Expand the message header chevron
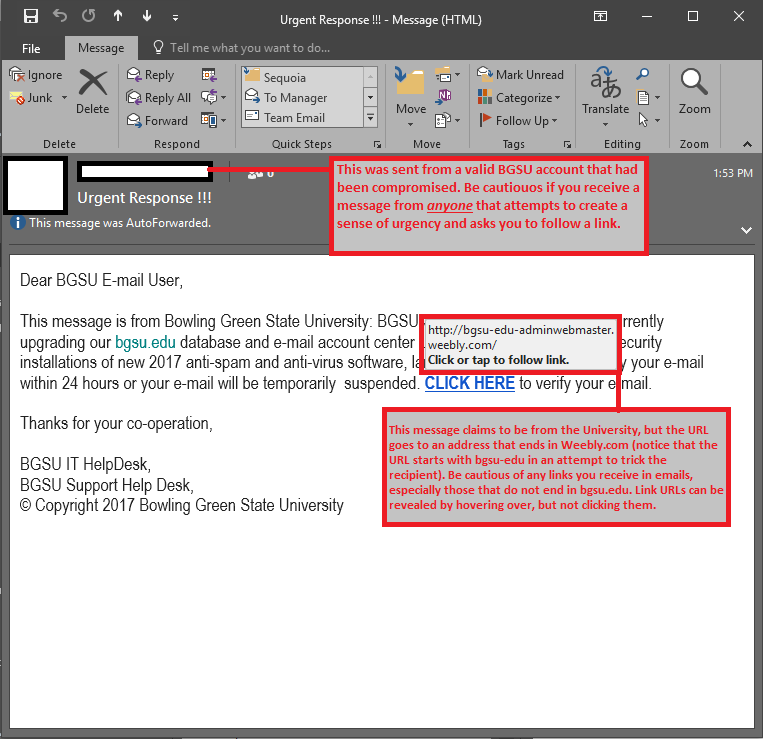This screenshot has height=739, width=763. (746, 229)
